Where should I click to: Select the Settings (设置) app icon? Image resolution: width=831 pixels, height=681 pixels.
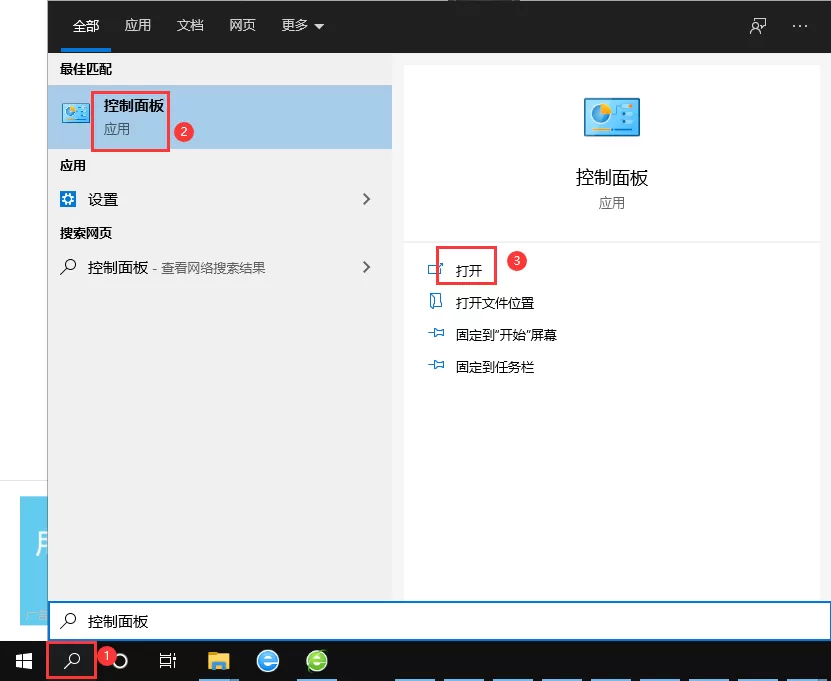(x=68, y=199)
